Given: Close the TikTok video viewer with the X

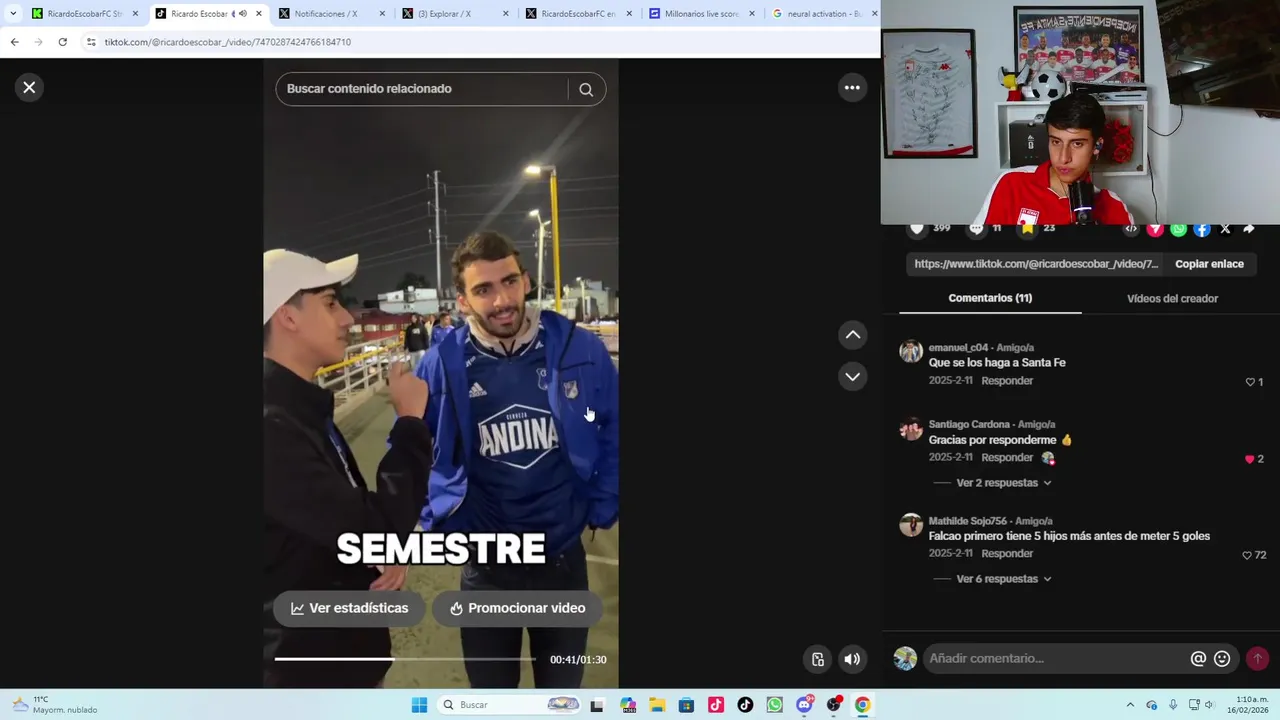Looking at the screenshot, I should (29, 88).
